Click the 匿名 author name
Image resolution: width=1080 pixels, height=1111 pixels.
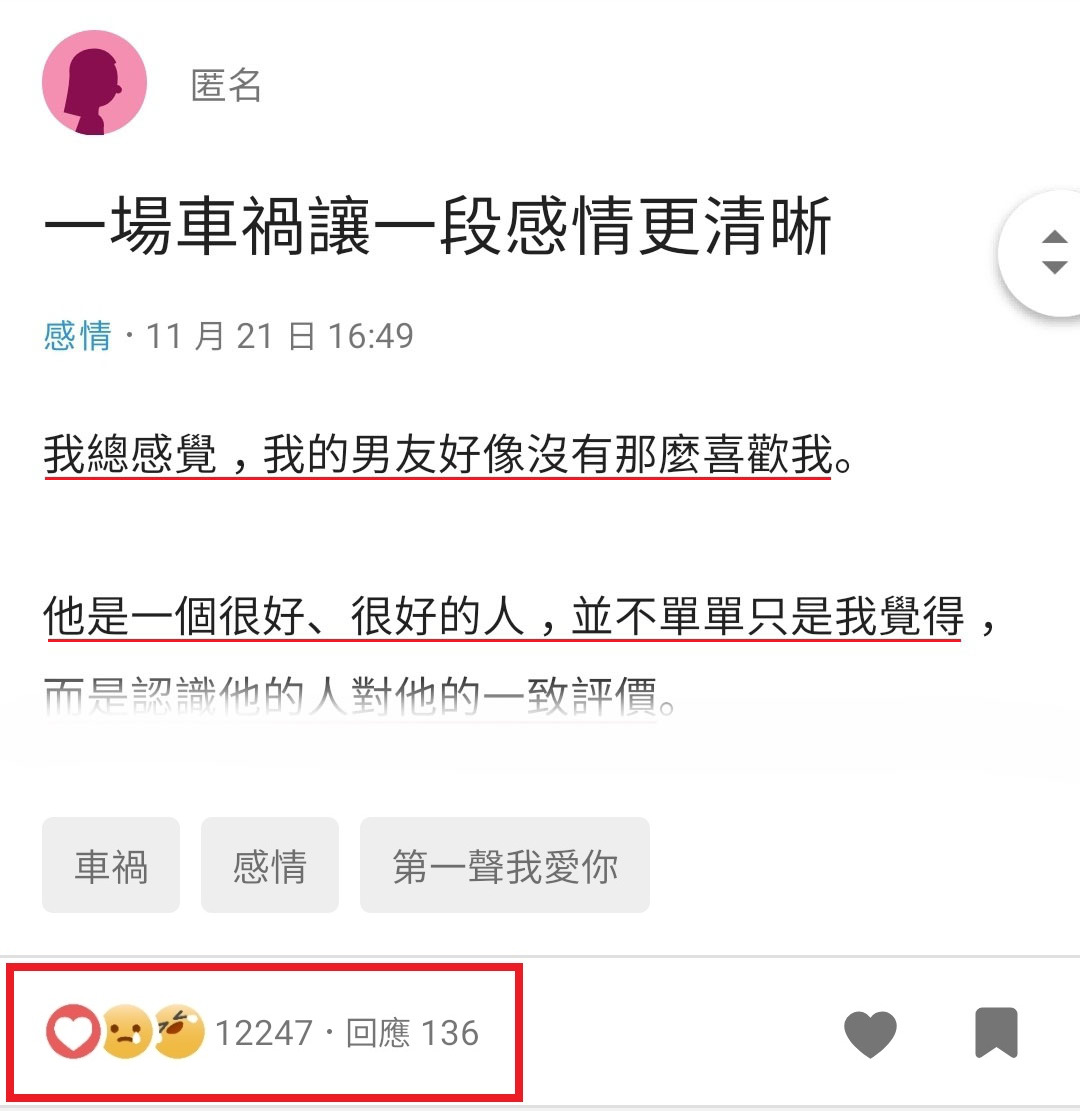[226, 86]
